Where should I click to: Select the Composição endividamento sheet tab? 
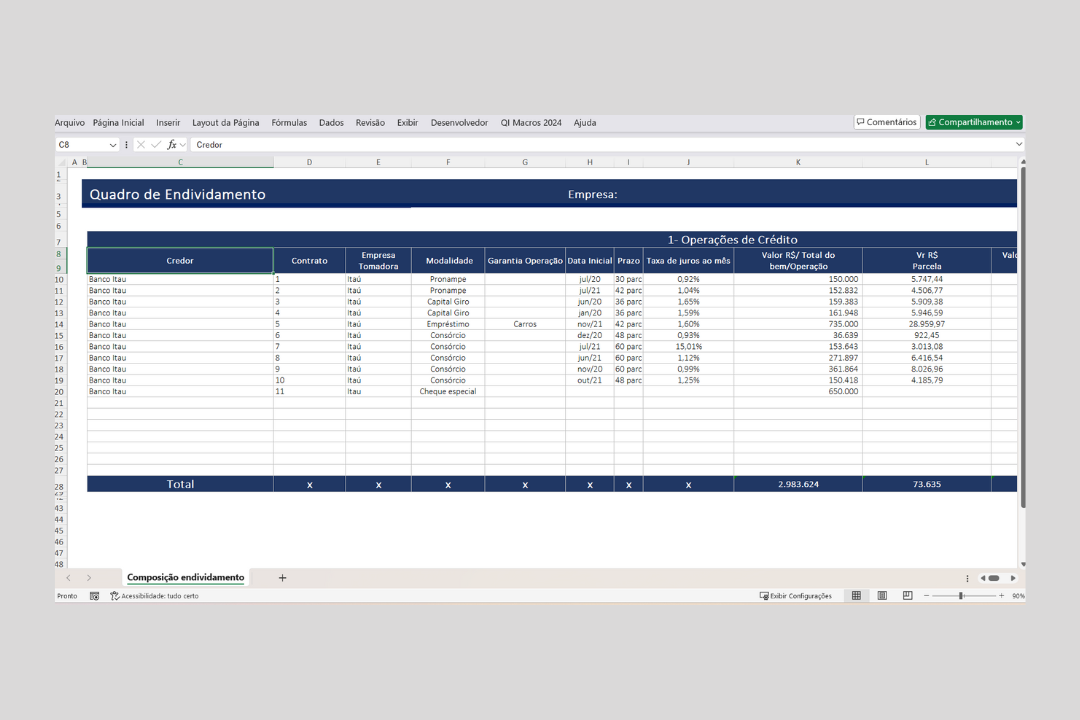coord(185,578)
